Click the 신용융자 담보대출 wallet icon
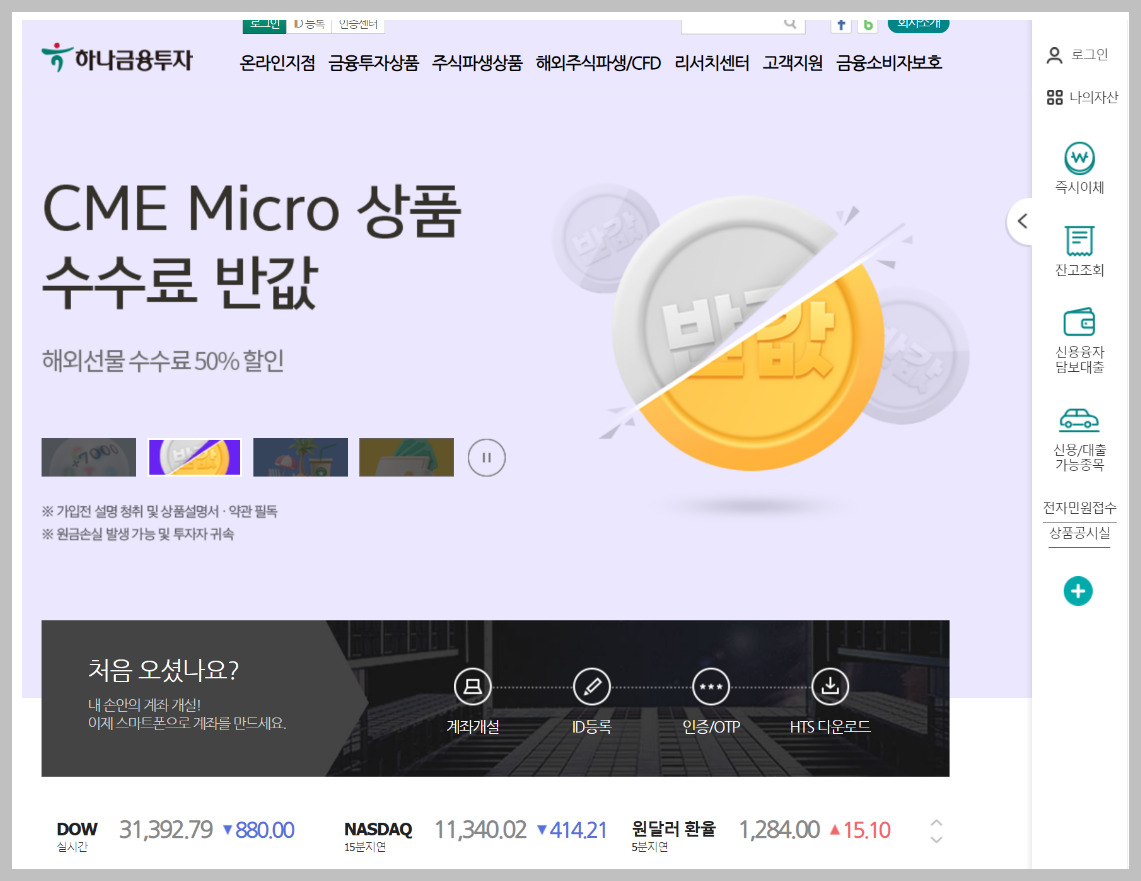 pos(1080,322)
